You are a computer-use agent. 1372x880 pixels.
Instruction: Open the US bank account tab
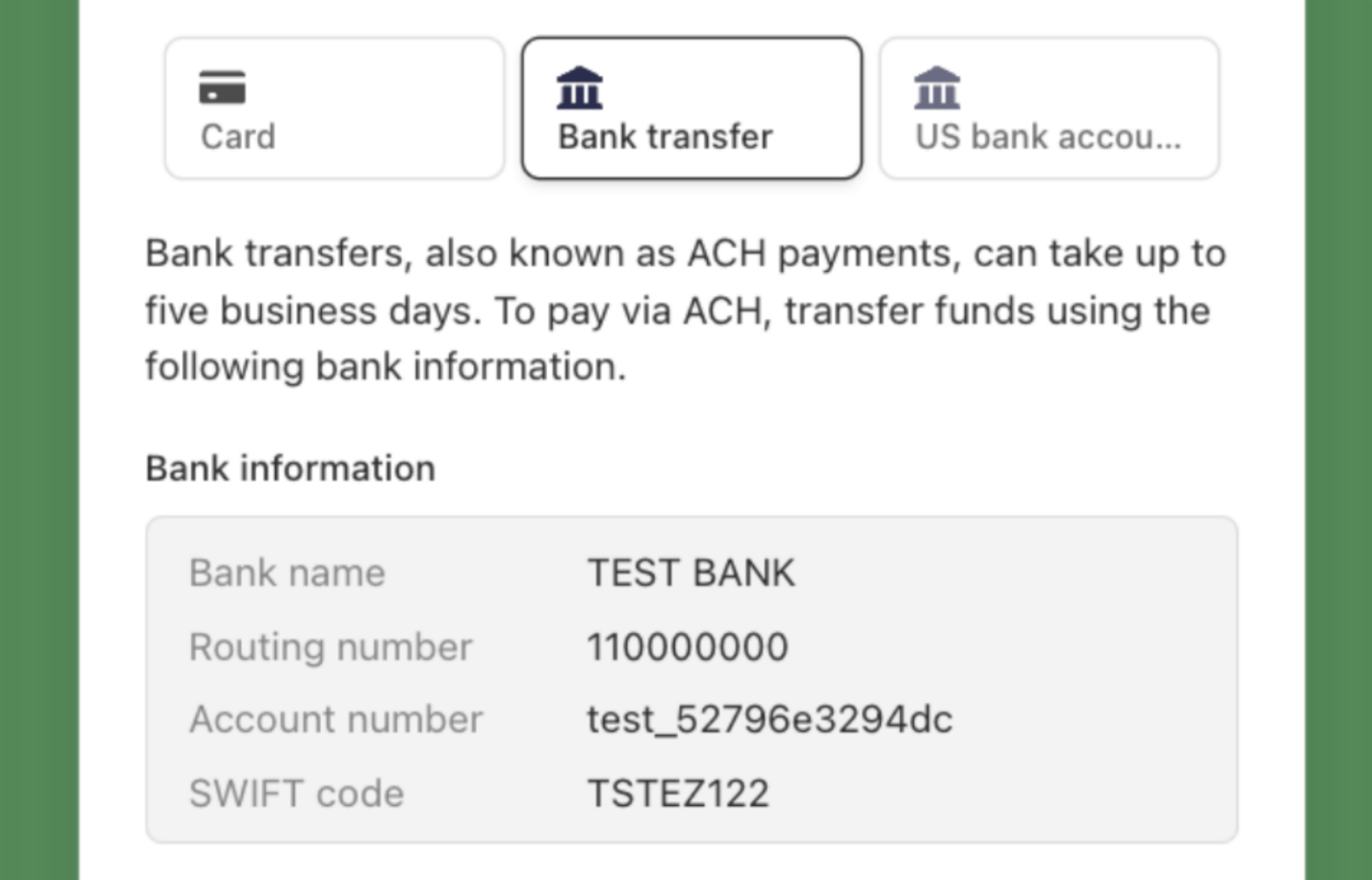pos(1048,108)
